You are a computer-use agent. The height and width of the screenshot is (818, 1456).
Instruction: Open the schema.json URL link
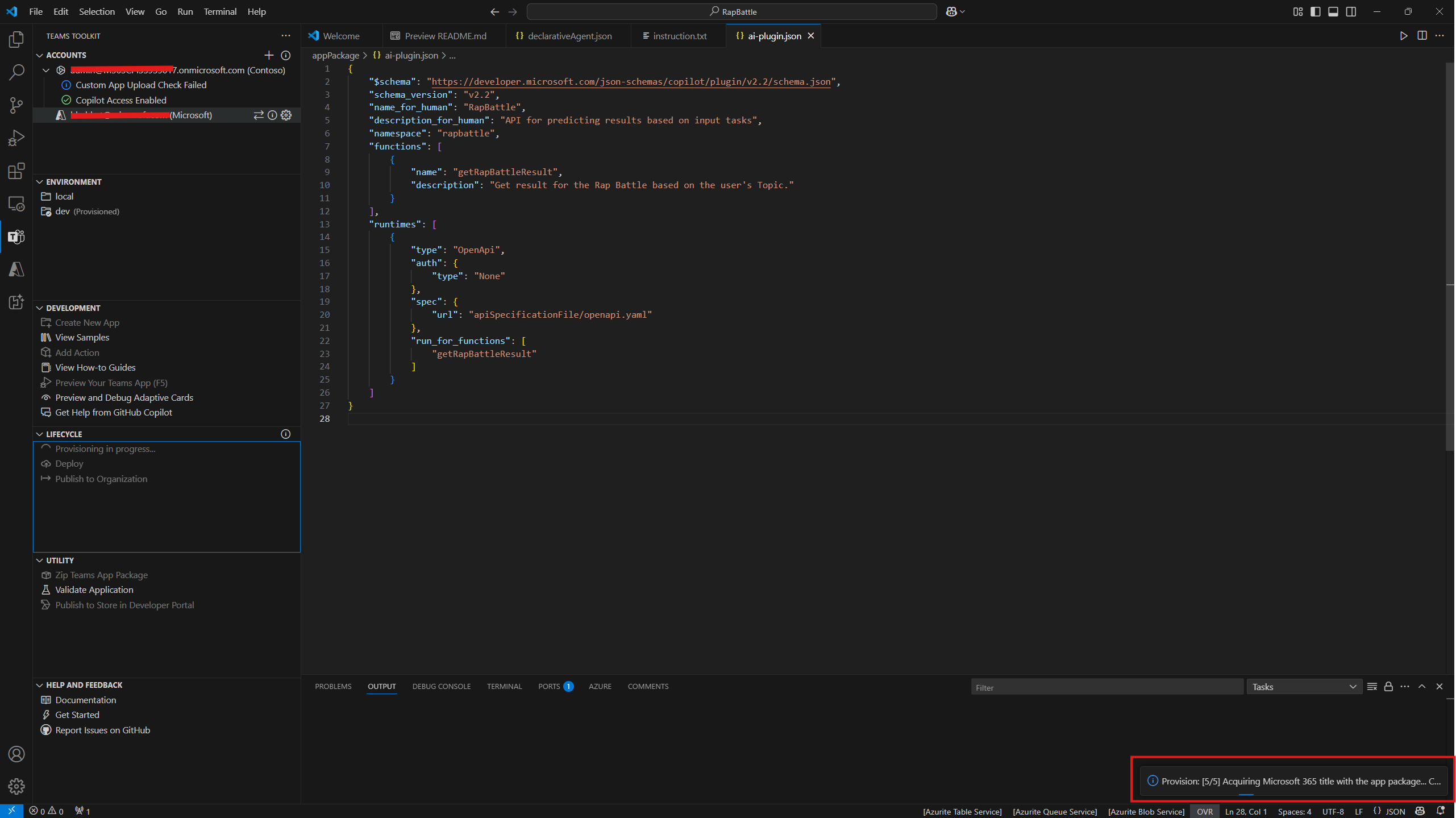(x=631, y=82)
